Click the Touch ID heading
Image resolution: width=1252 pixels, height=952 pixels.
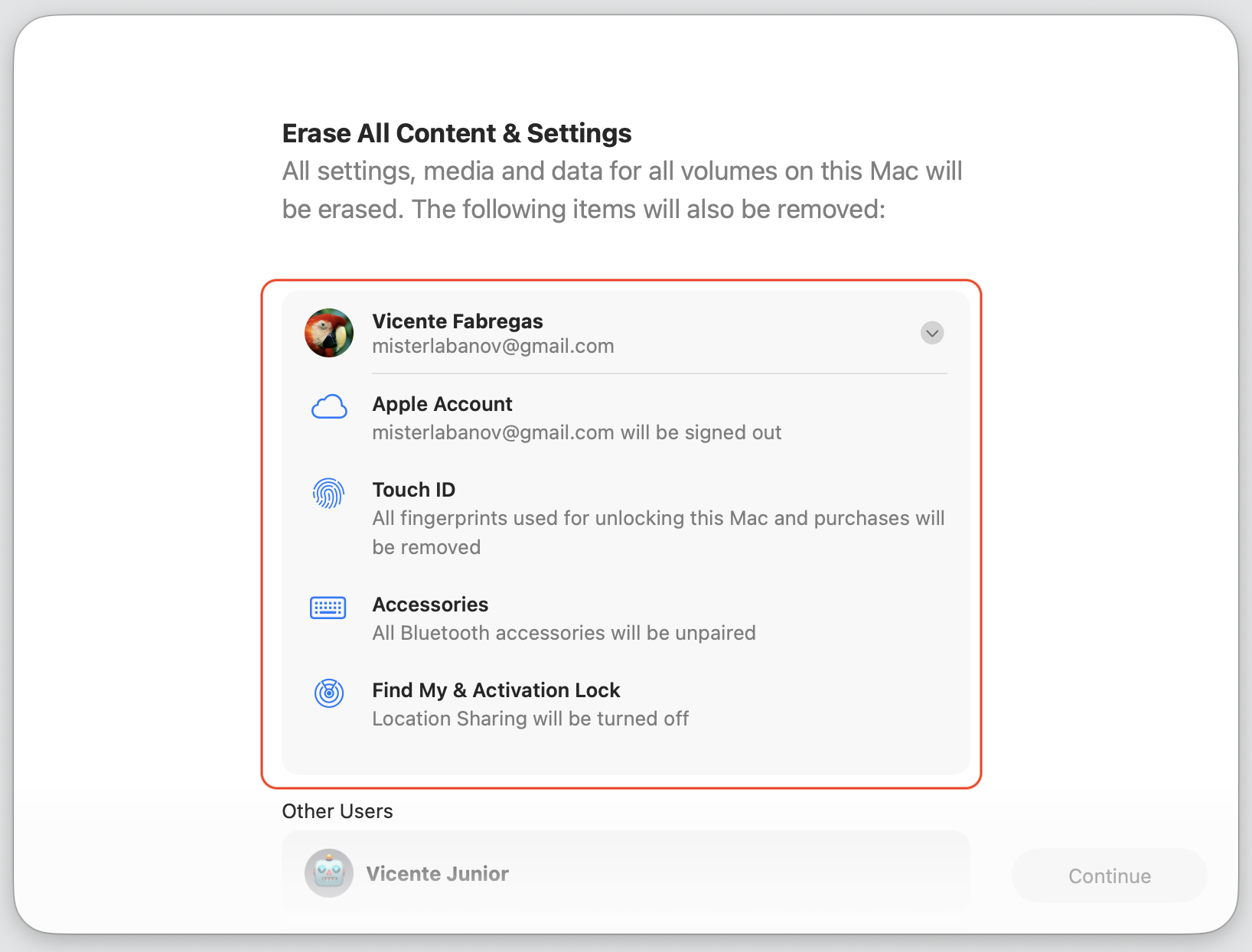[x=414, y=490]
